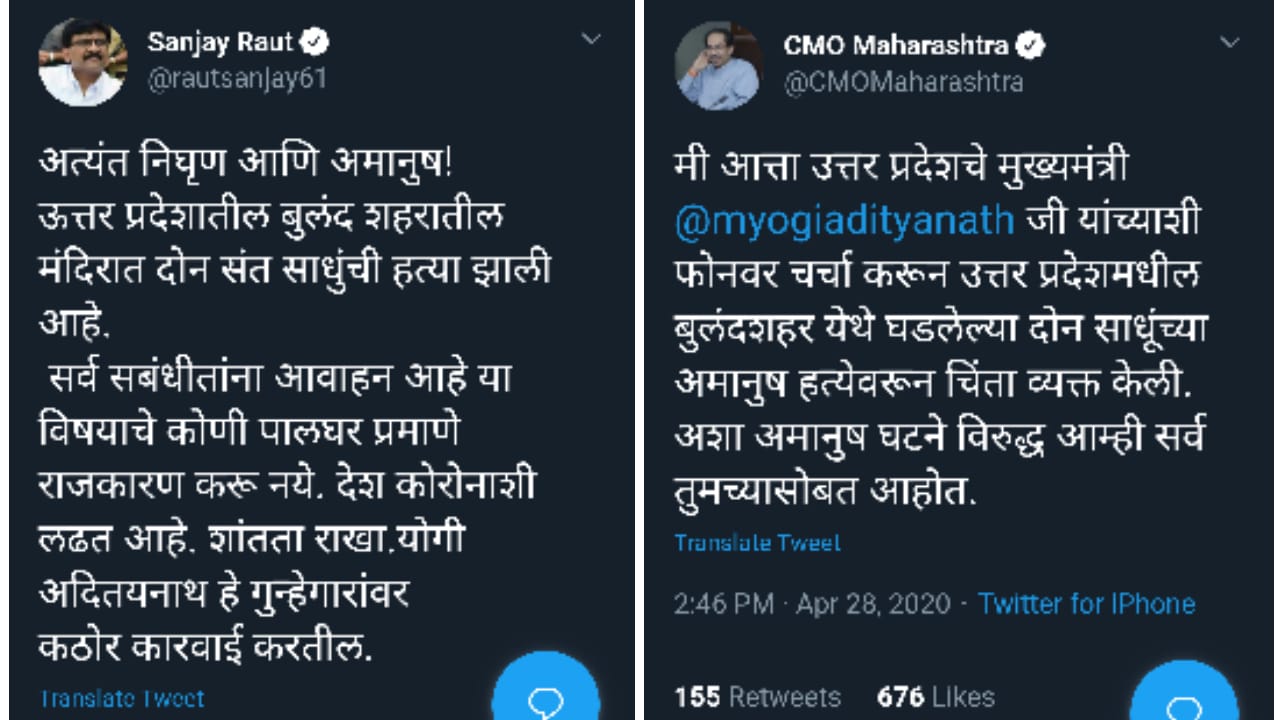1280x720 pixels.
Task: Open the @rautsanjay61 handle
Action: 237,79
